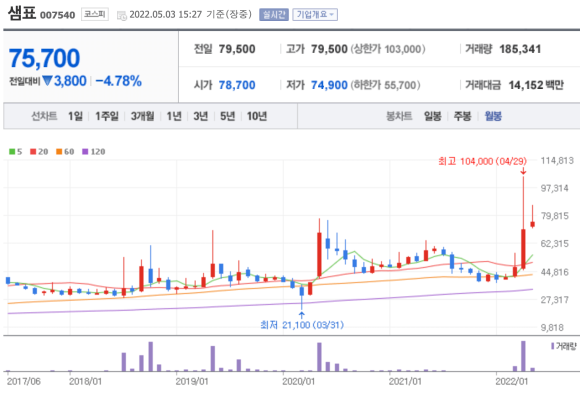Click the current price 75,700
The image size is (580, 393).
pyautogui.click(x=44, y=58)
